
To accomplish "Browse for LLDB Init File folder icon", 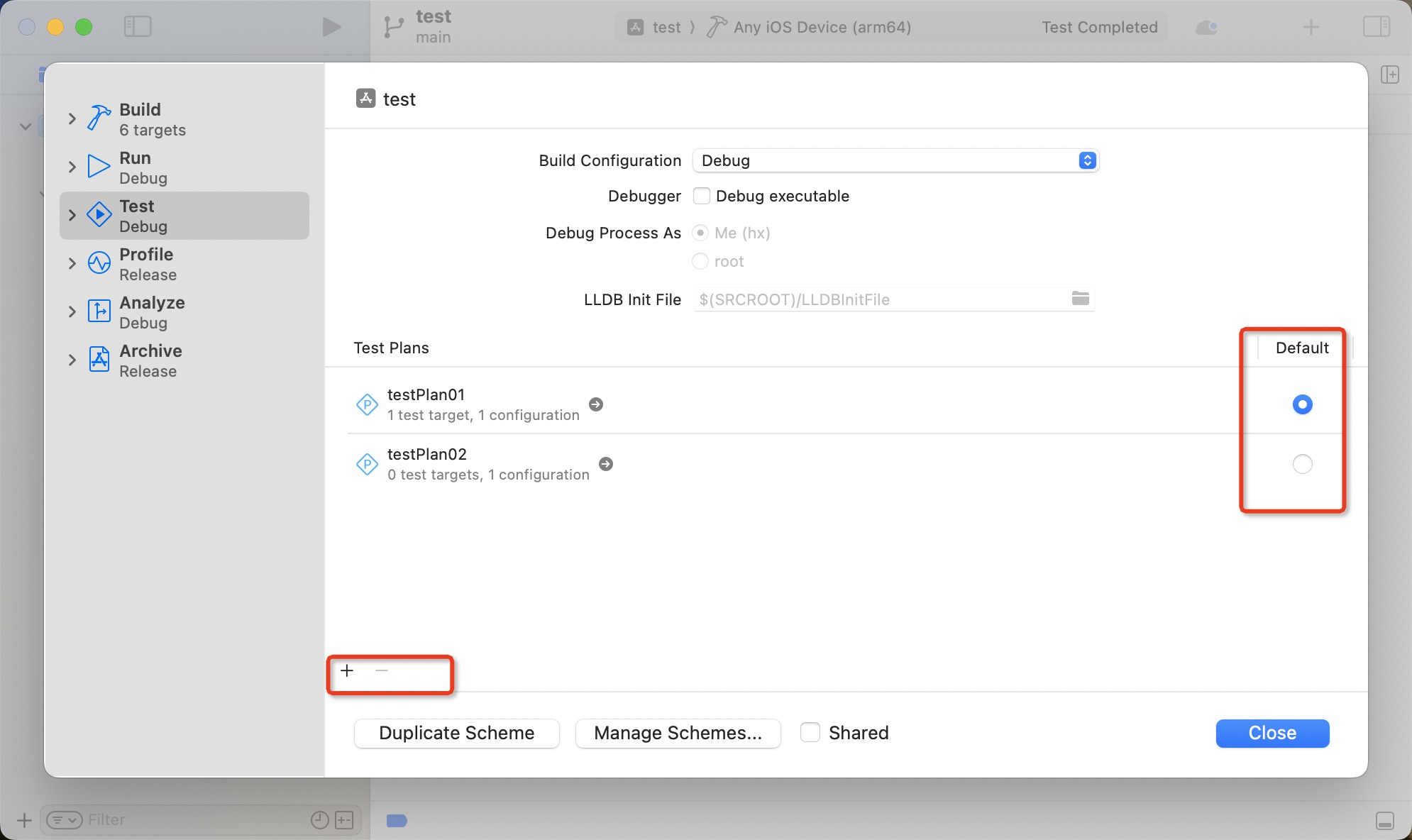I will 1080,299.
